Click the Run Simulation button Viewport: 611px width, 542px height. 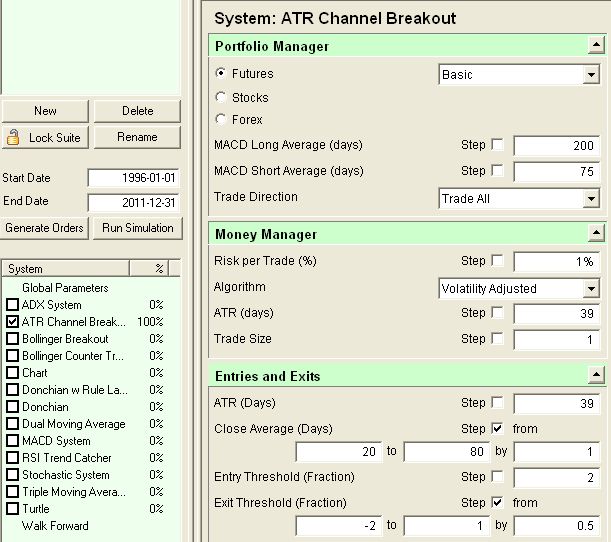(x=138, y=228)
